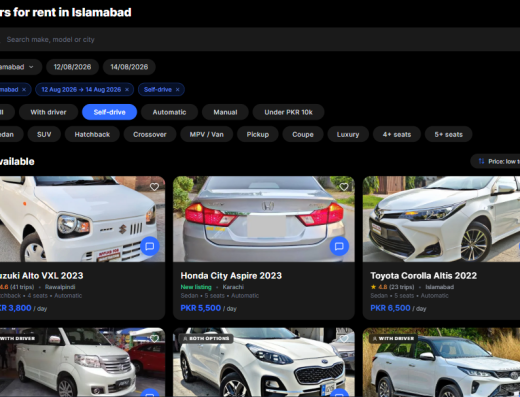The height and width of the screenshot is (397, 520).
Task: Filter by Coupe body type
Action: (x=303, y=134)
